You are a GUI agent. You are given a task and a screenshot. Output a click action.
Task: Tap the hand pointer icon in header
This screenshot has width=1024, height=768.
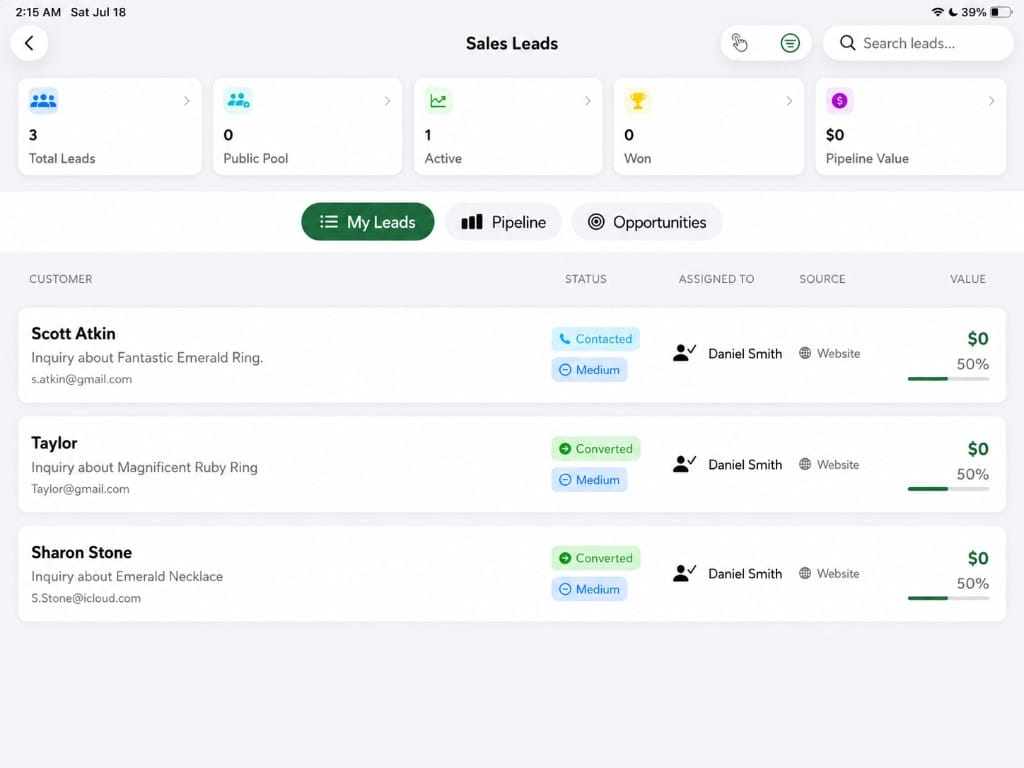pyautogui.click(x=739, y=43)
